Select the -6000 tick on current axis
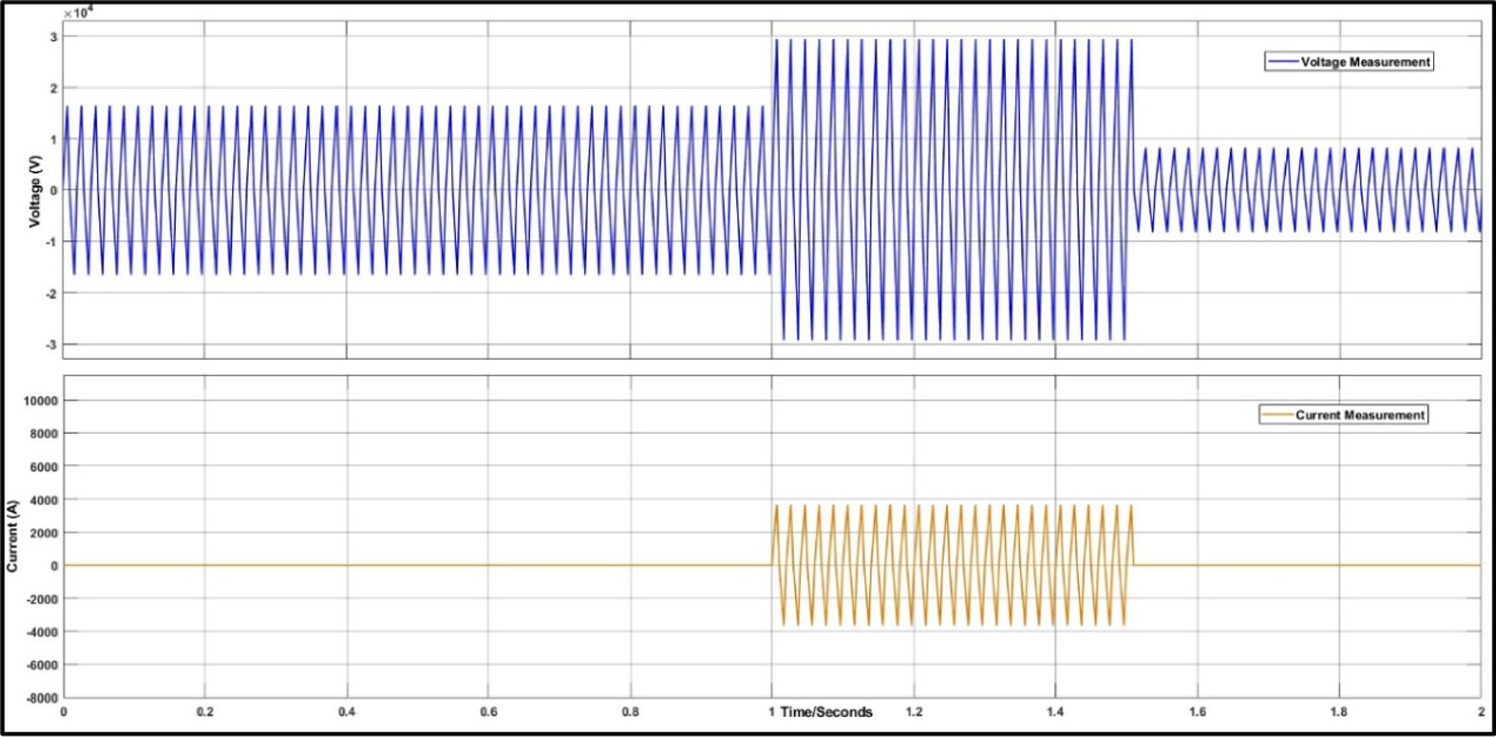Screen dimensions: 1496x737 click(x=44, y=664)
